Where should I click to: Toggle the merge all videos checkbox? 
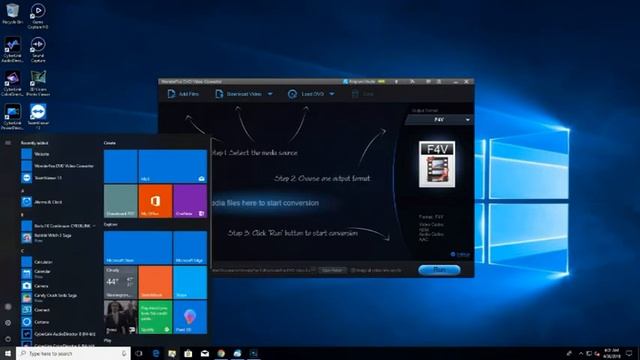click(353, 270)
